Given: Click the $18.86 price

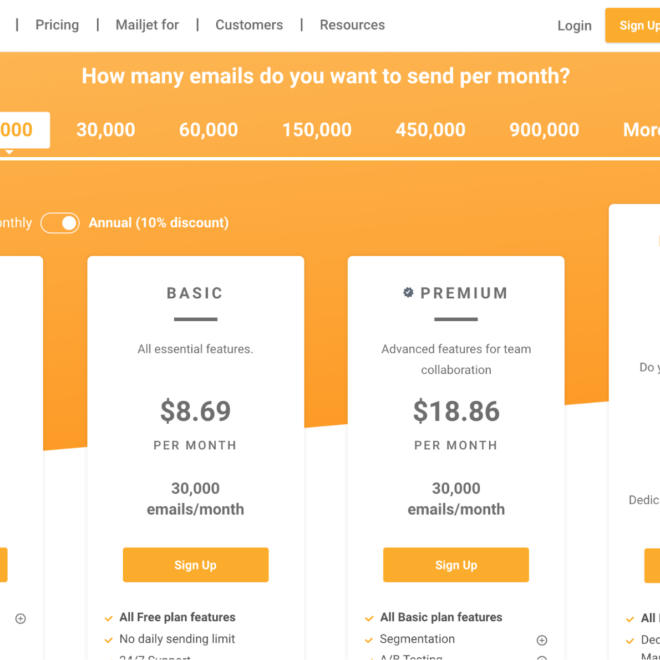Looking at the screenshot, I should pyautogui.click(x=456, y=411).
